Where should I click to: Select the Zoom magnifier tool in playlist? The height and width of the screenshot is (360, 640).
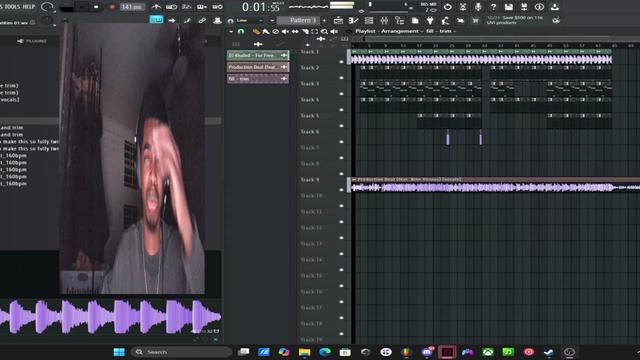pos(324,31)
